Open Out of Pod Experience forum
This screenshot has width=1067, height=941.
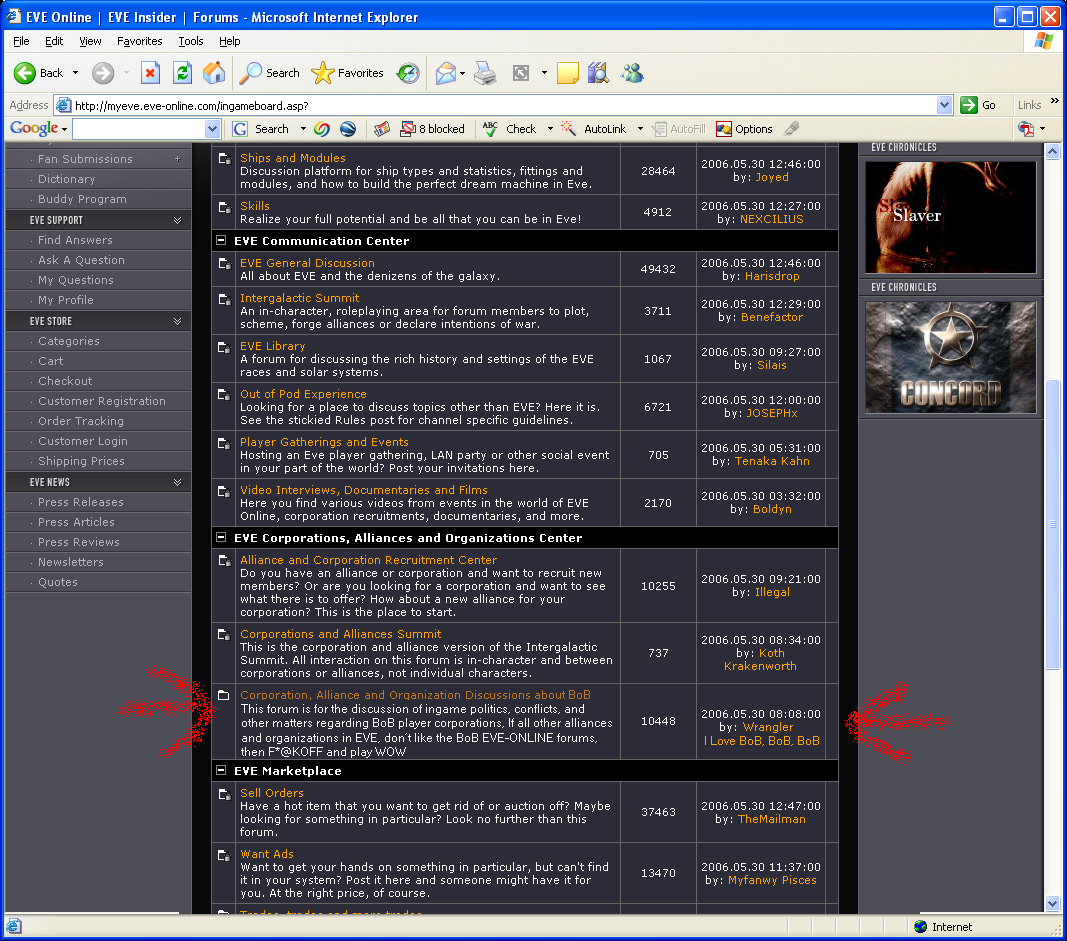click(x=303, y=393)
